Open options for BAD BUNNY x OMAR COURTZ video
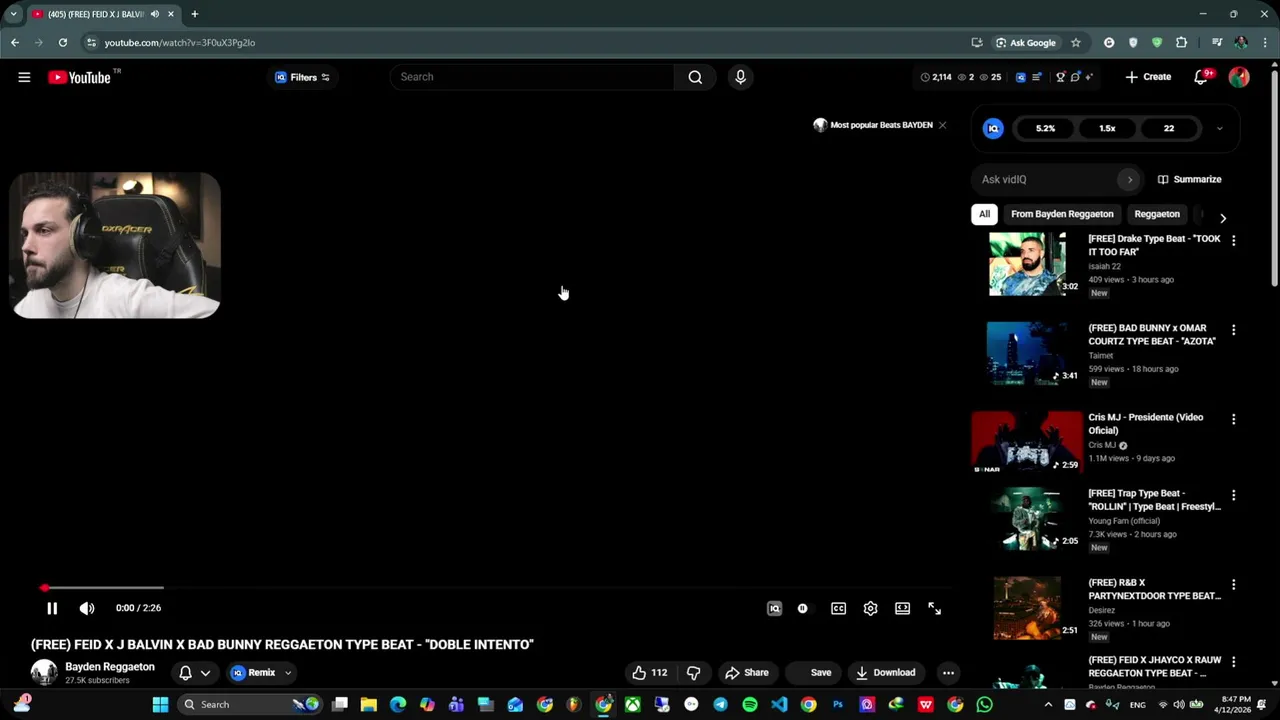The height and width of the screenshot is (720, 1280). point(1233,330)
